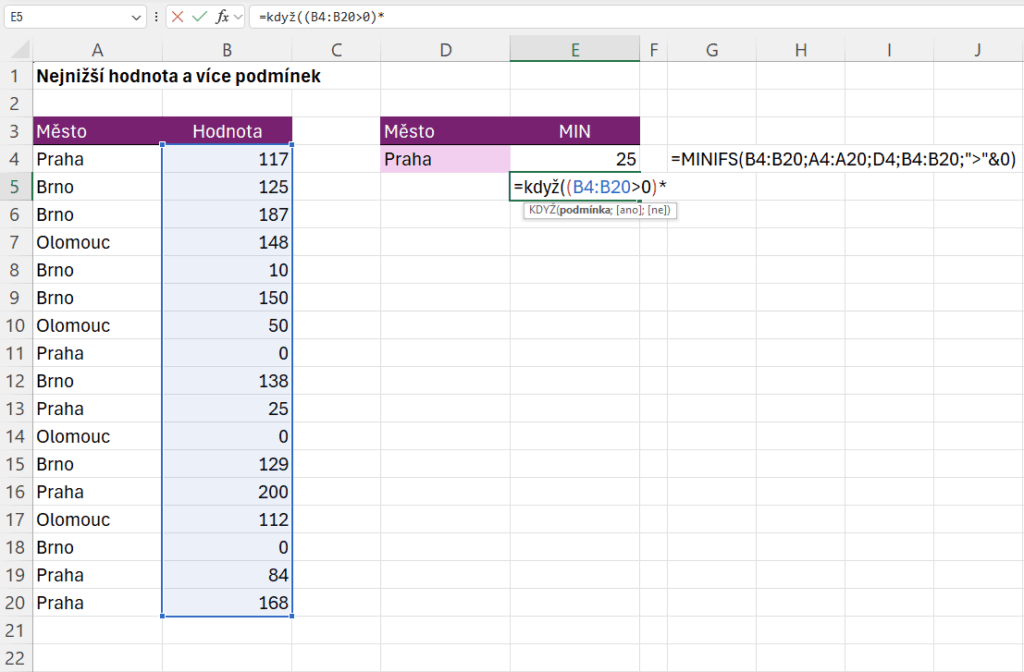1024x672 pixels.
Task: Expand the Name Box dropdown arrow
Action: [x=137, y=18]
